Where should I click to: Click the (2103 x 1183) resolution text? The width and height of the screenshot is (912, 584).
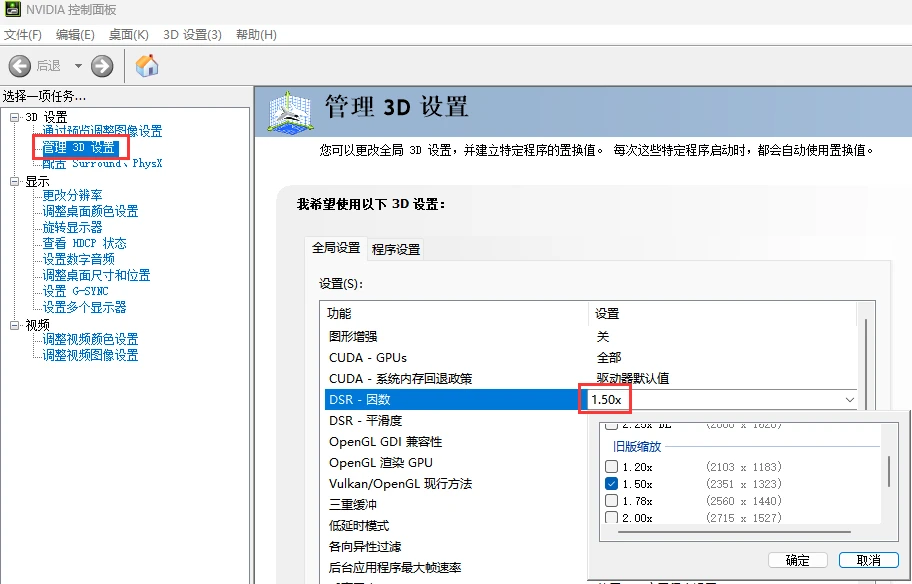(744, 467)
